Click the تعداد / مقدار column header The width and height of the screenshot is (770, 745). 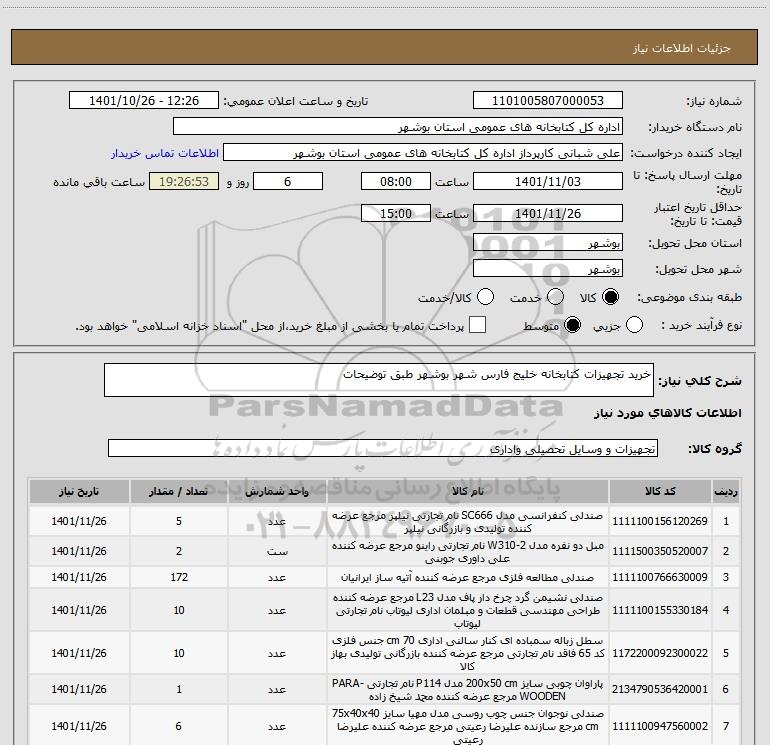(179, 492)
